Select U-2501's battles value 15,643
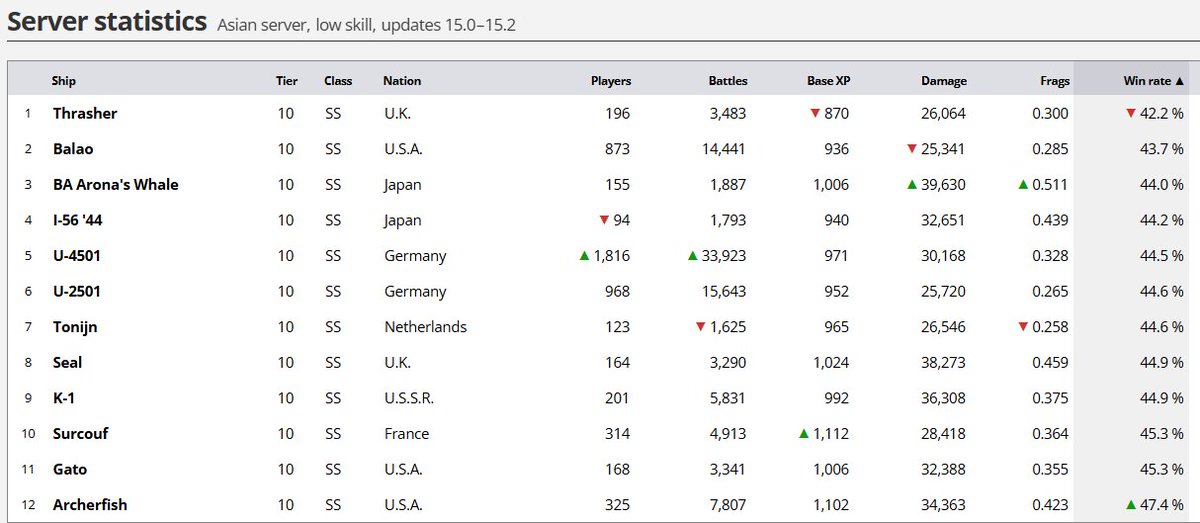The width and height of the screenshot is (1200, 523). (723, 292)
